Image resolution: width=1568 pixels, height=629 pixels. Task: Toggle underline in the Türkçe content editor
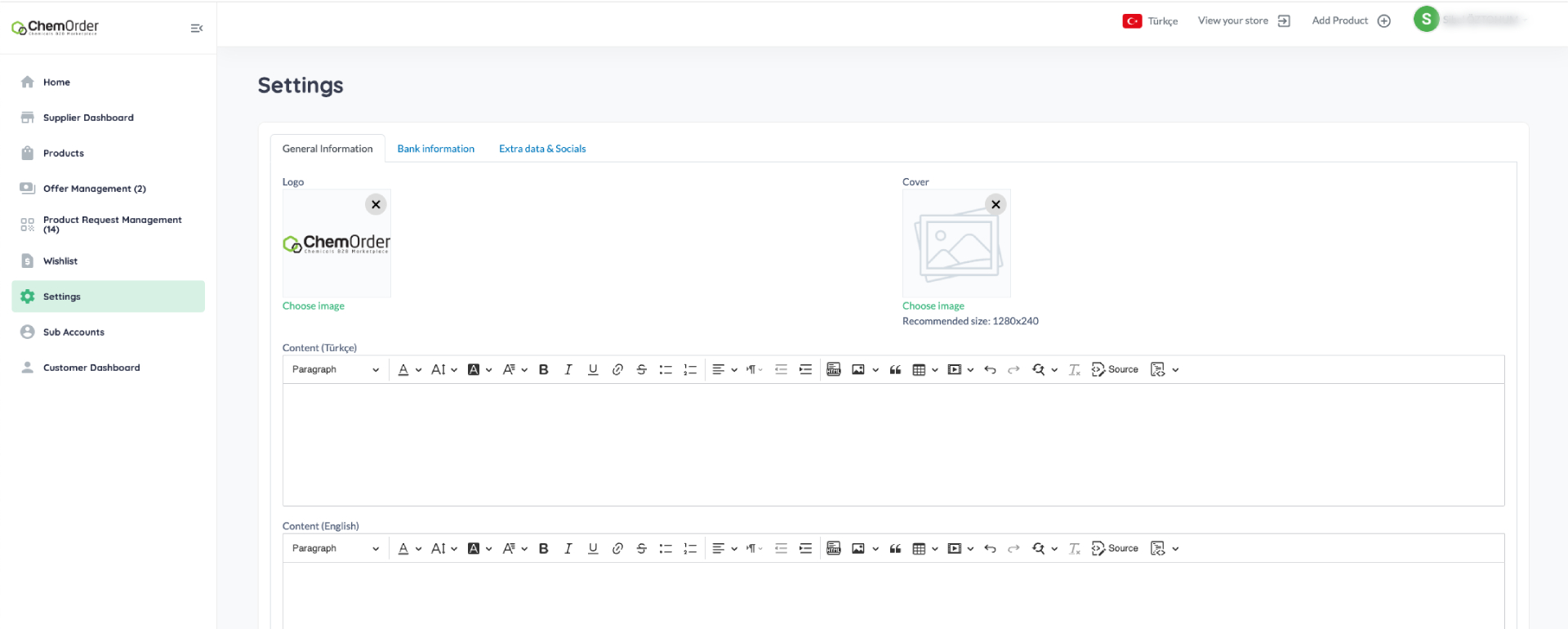(593, 370)
